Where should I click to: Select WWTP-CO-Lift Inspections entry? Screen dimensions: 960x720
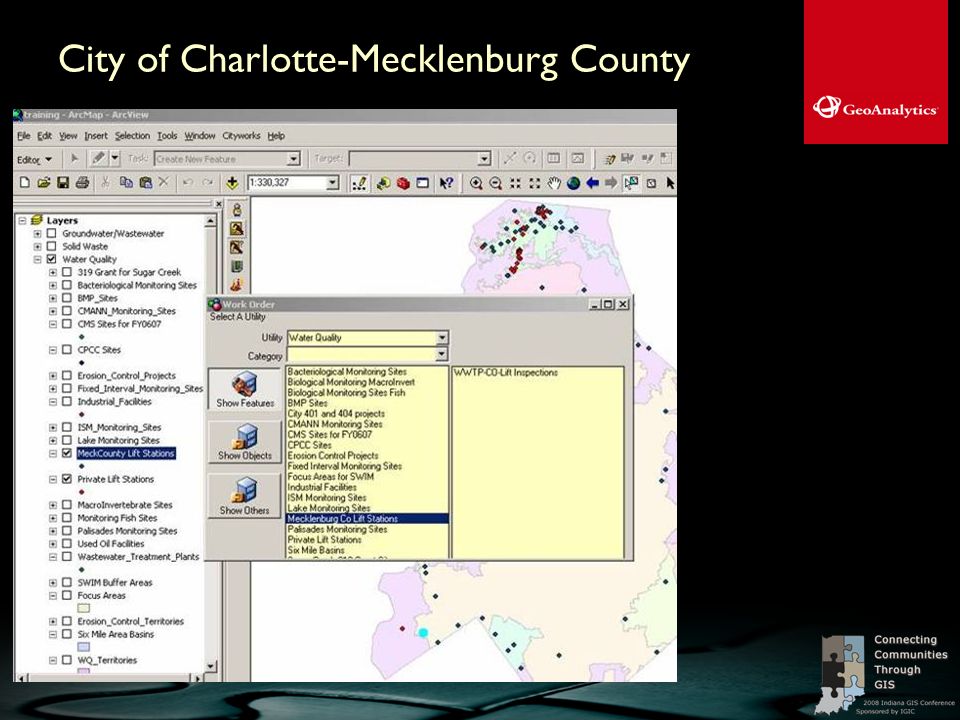point(506,372)
